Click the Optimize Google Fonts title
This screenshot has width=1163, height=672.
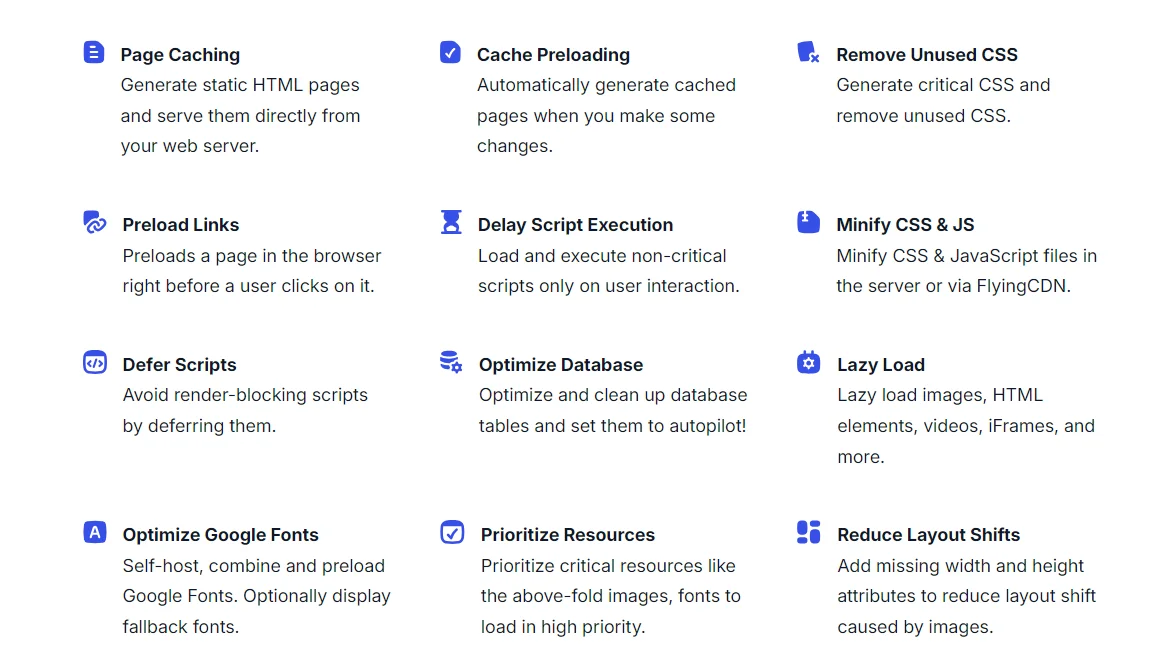tap(221, 535)
